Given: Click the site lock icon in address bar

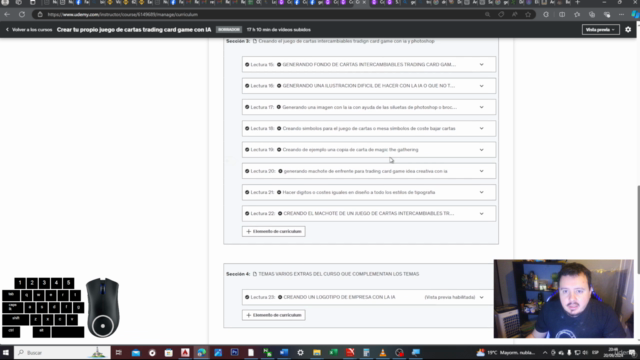Looking at the screenshot, I should [40, 15].
